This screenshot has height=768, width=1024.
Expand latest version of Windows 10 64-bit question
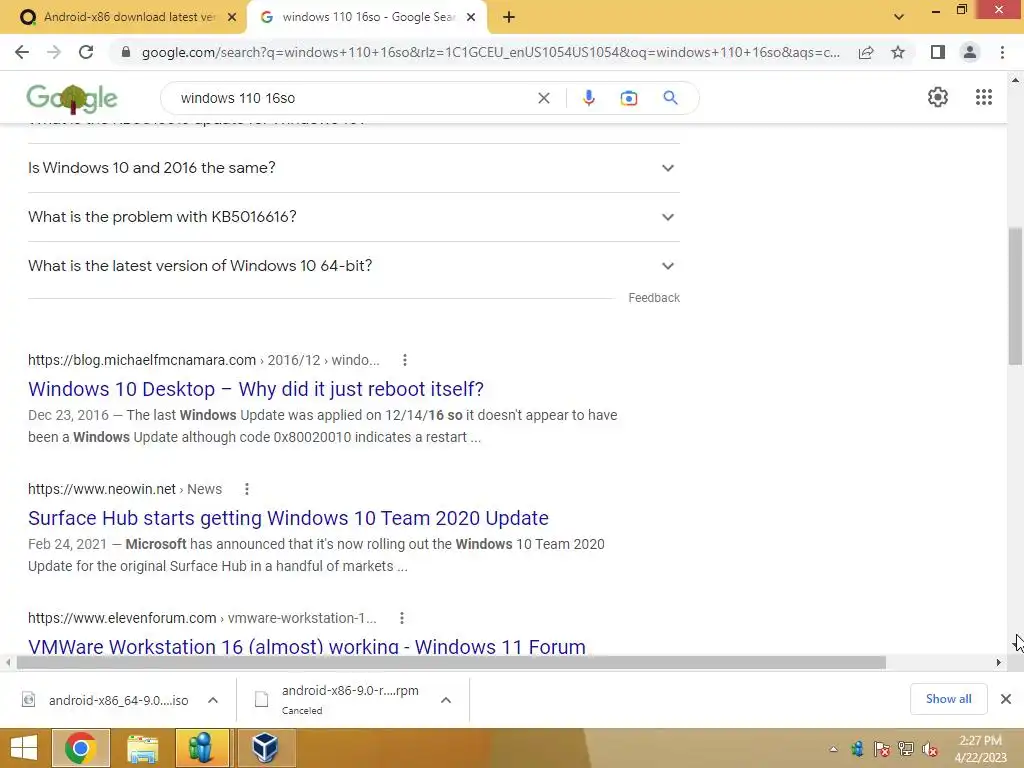(x=353, y=266)
